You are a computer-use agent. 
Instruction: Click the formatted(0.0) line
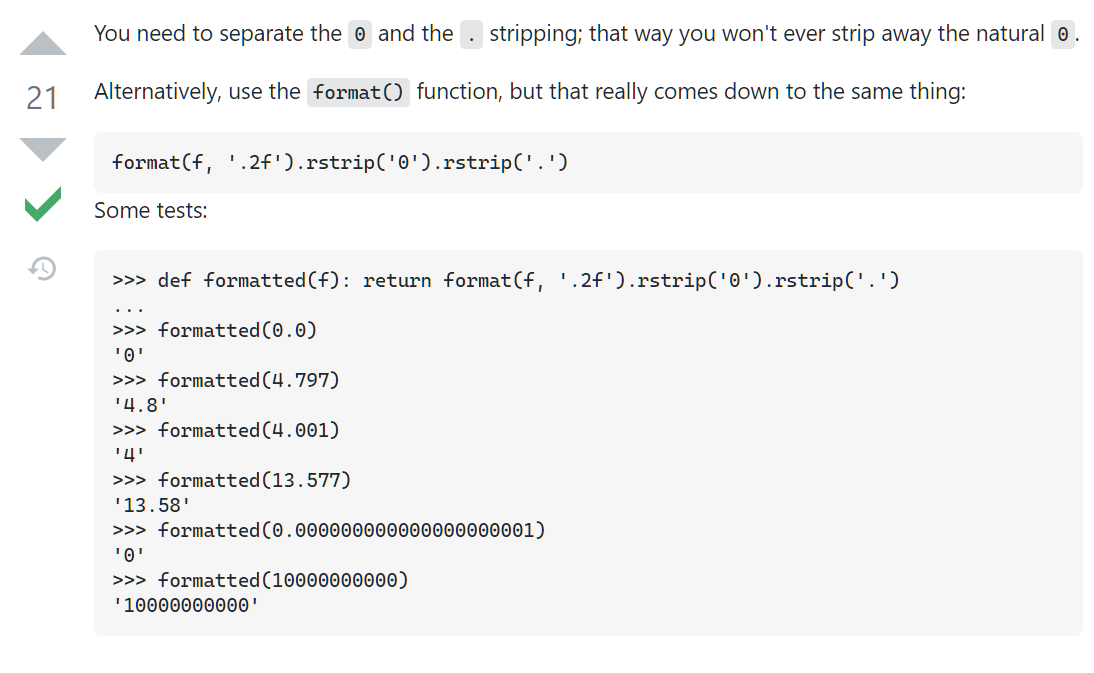coord(237,331)
